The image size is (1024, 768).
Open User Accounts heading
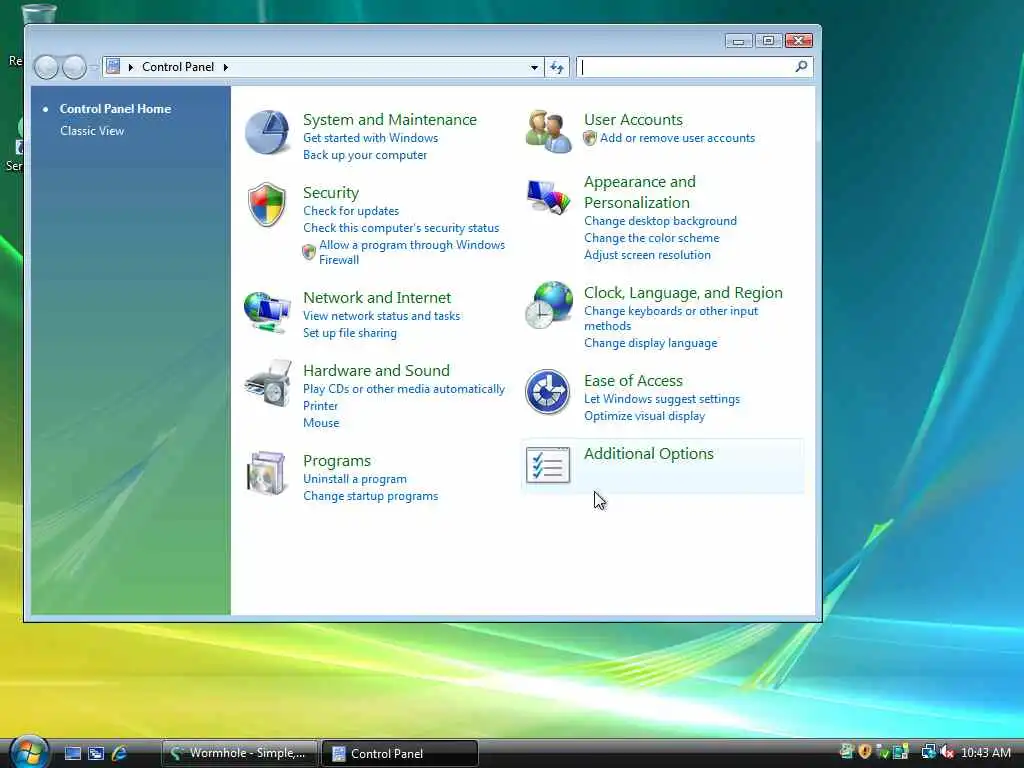click(633, 120)
